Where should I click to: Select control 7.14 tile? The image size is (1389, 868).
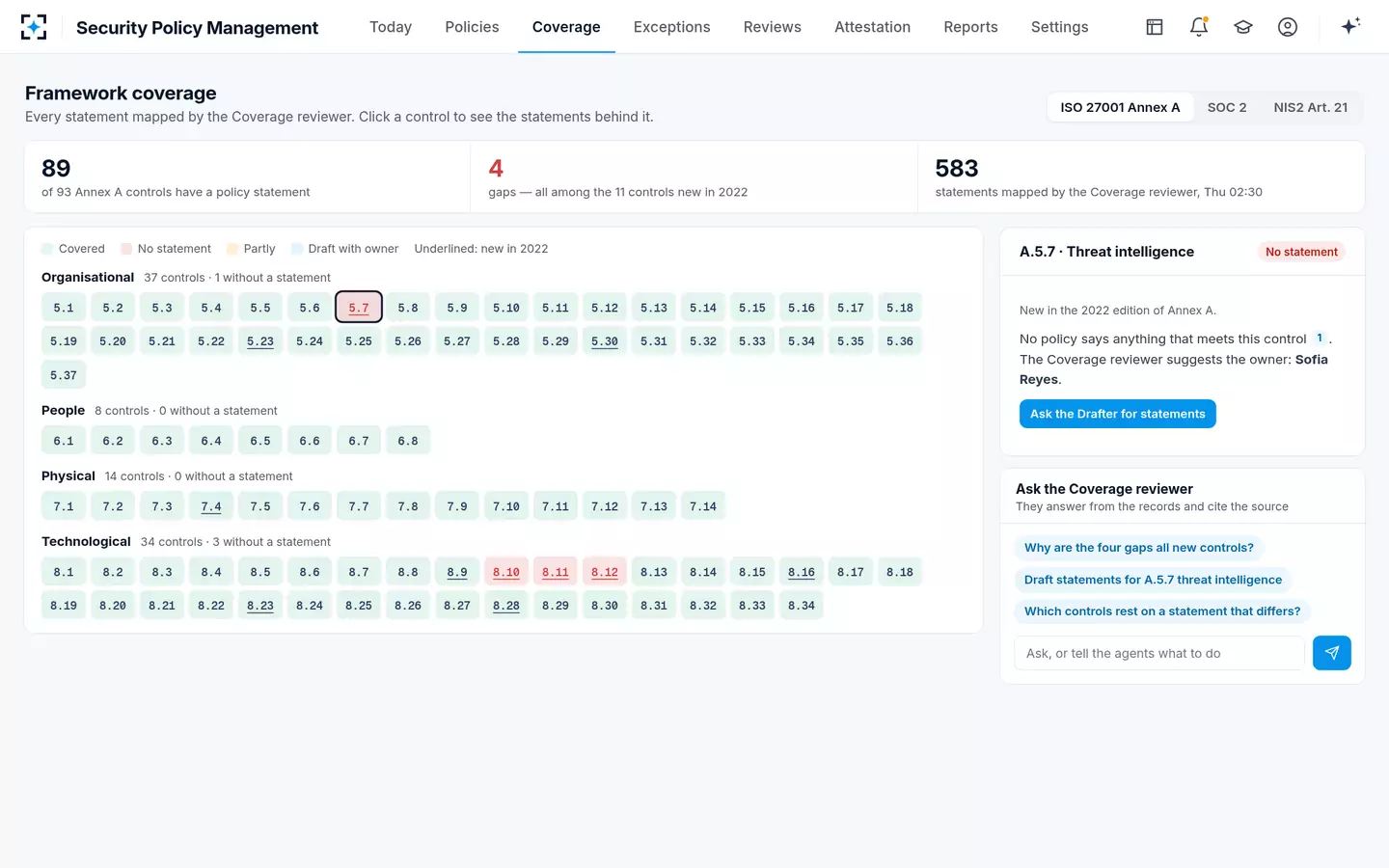point(703,506)
